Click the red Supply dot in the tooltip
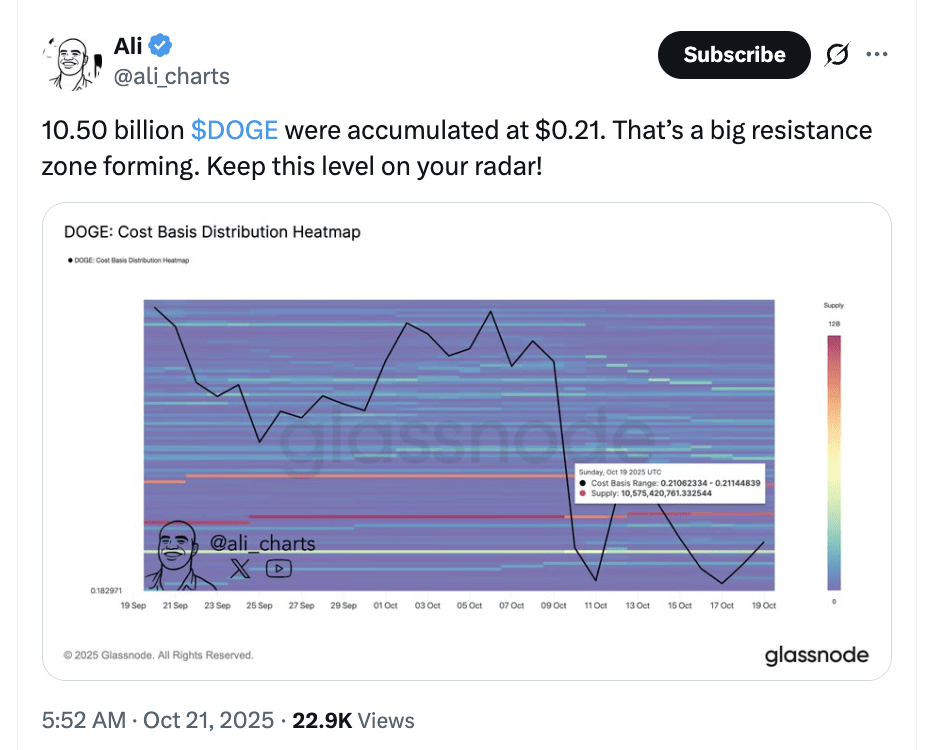 tap(583, 493)
